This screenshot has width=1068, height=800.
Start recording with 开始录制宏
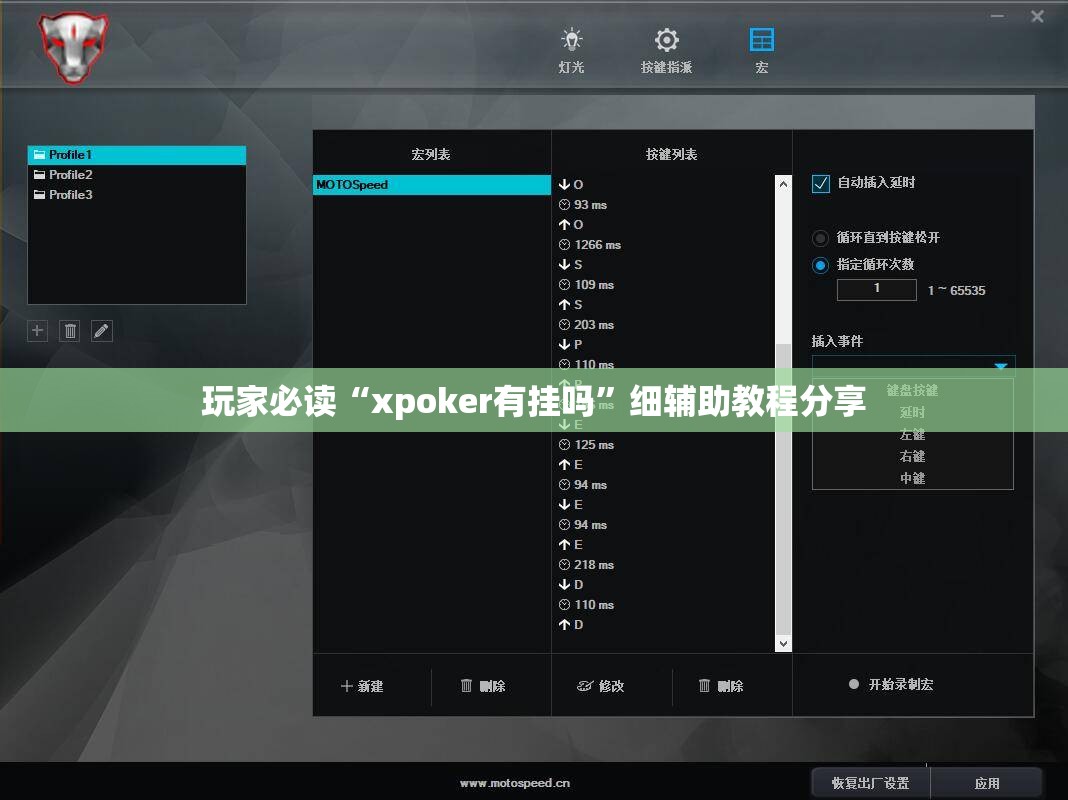click(x=891, y=684)
